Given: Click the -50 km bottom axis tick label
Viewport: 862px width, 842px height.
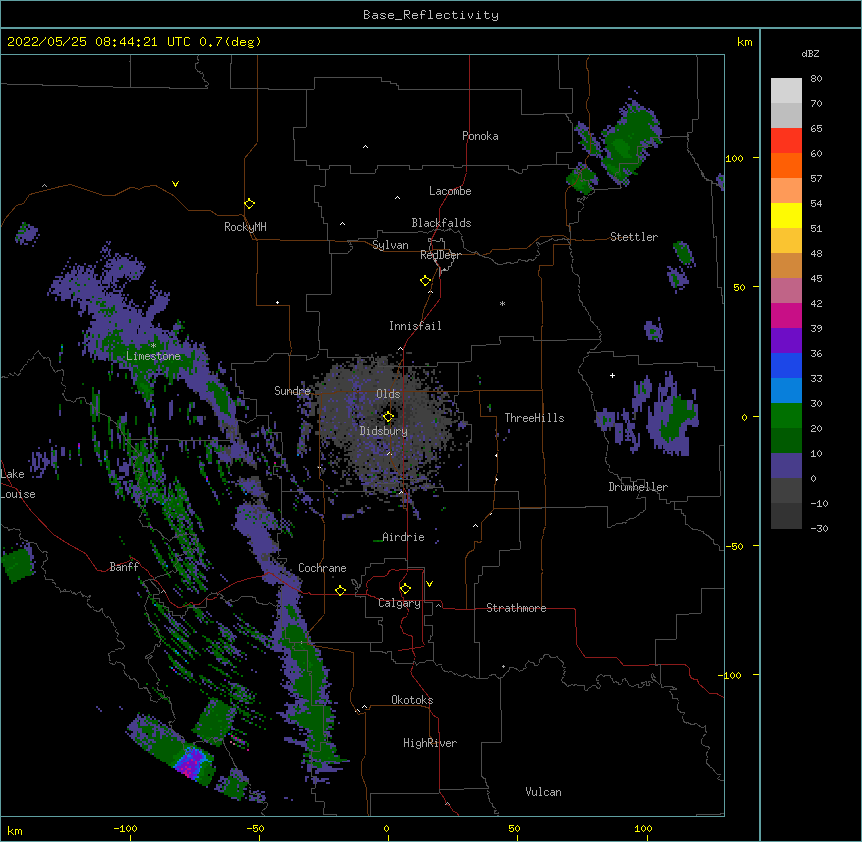Looking at the screenshot, I should coord(255,828).
